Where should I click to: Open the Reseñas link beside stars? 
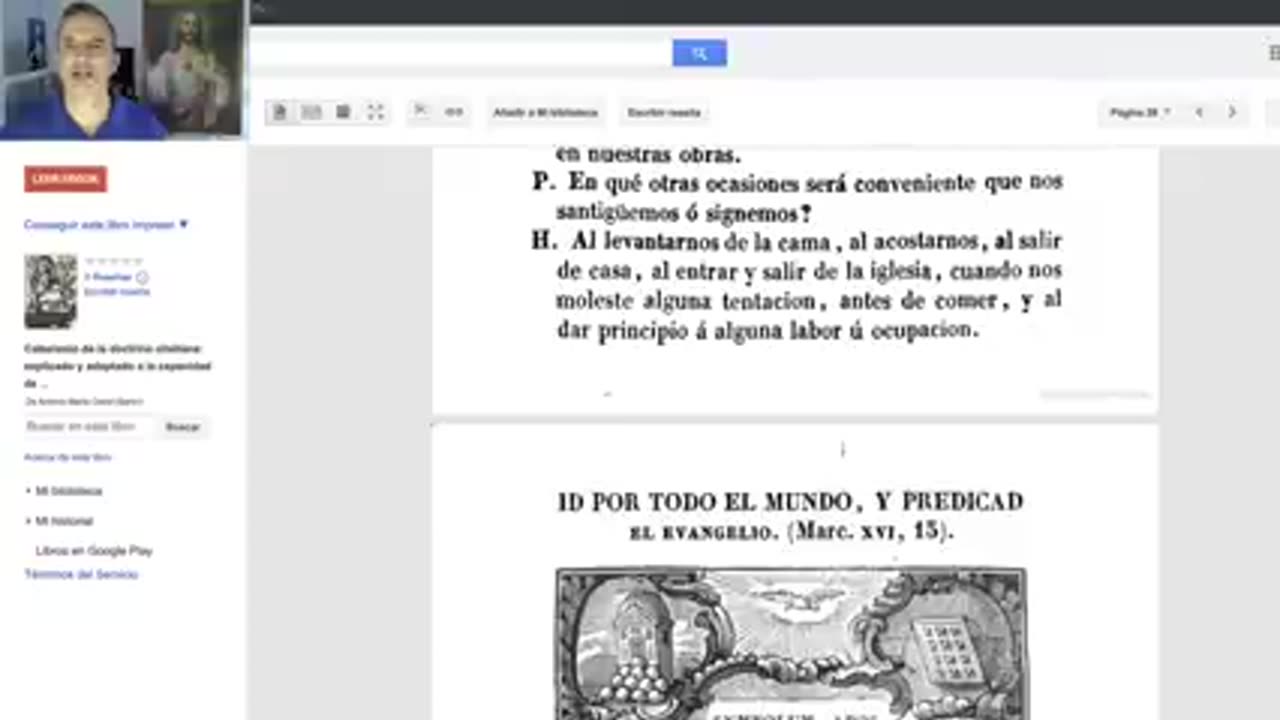tap(109, 277)
